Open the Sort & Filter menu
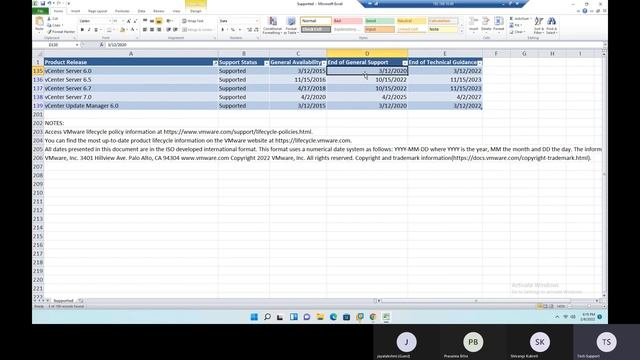The height and width of the screenshot is (360, 640). 539,25
